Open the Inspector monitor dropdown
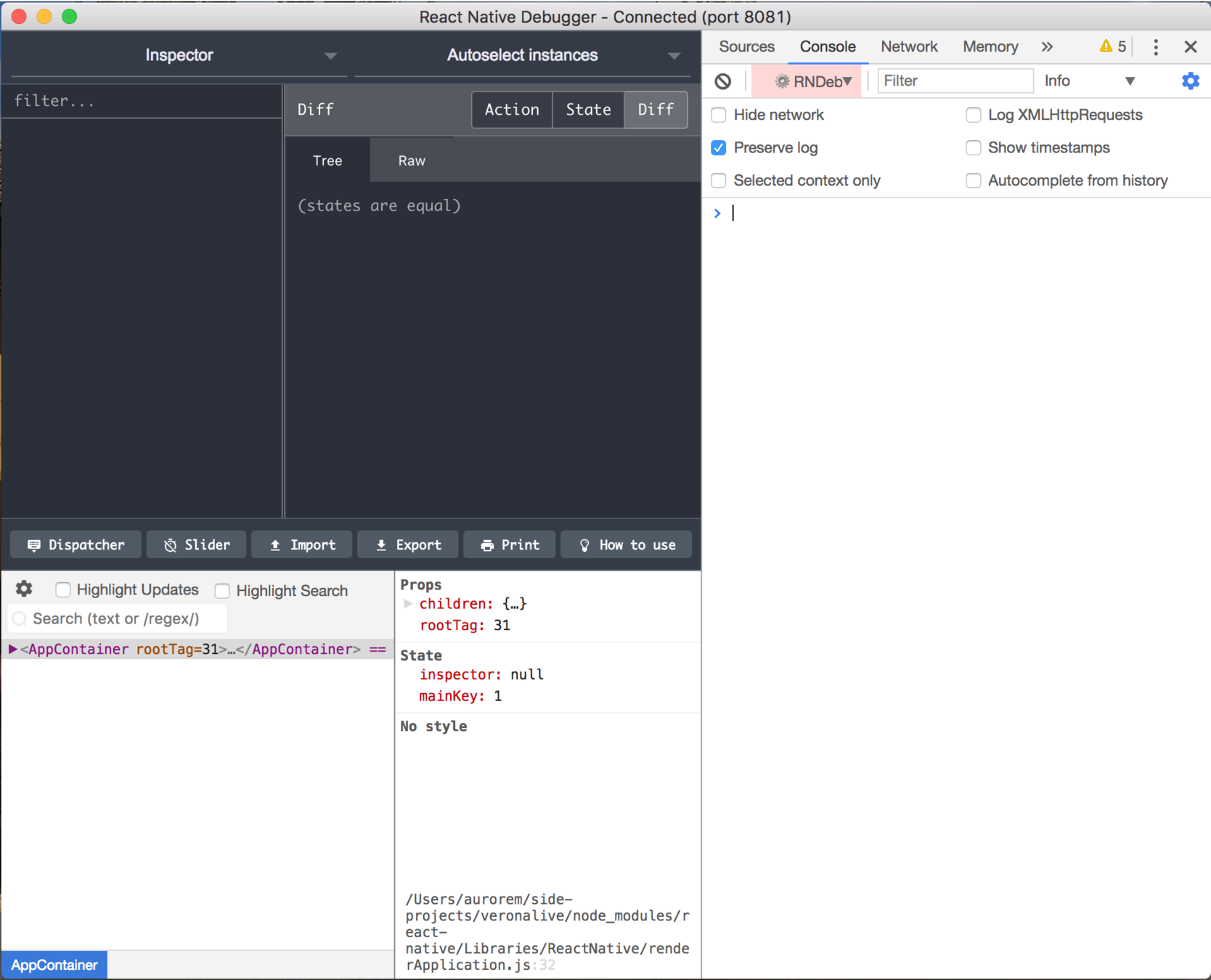Viewport: 1211px width, 980px height. pos(179,55)
